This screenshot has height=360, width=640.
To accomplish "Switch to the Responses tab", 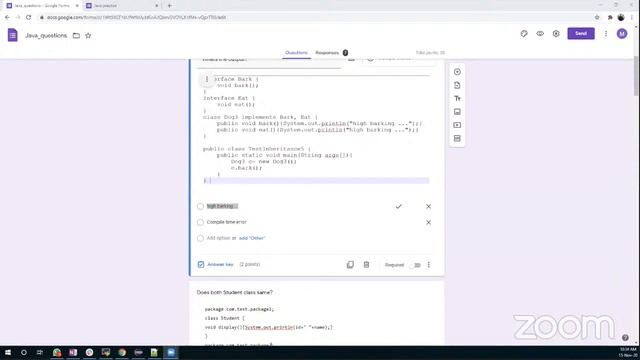I will tap(327, 53).
